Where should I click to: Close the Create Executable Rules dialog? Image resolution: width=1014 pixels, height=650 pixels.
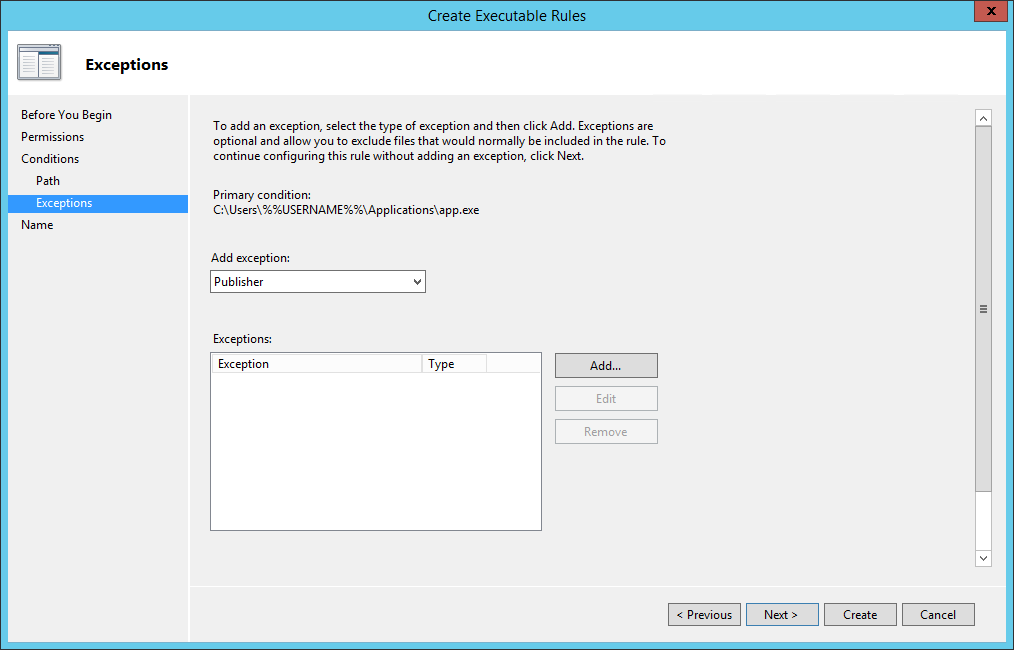click(x=991, y=12)
